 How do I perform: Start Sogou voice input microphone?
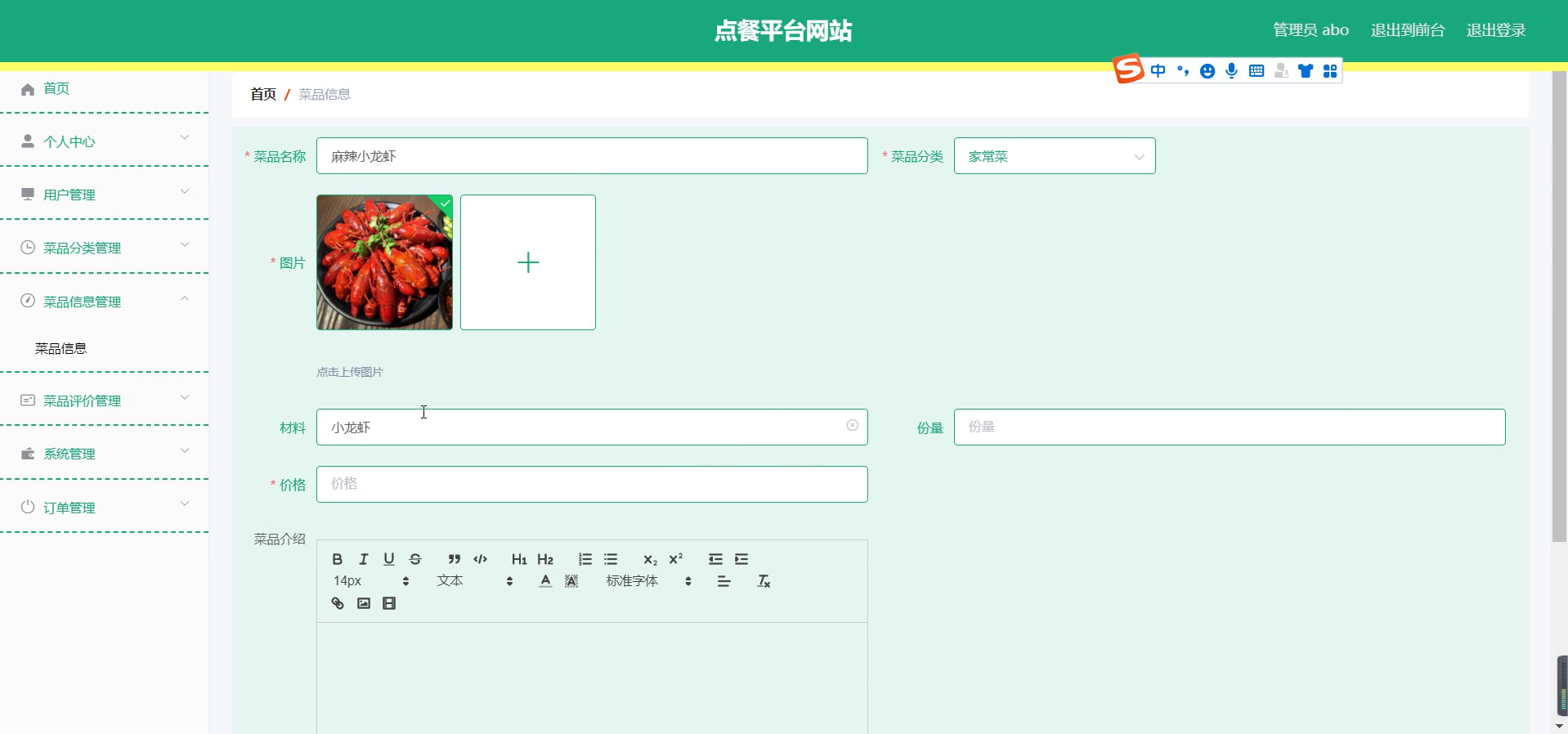pyautogui.click(x=1232, y=71)
